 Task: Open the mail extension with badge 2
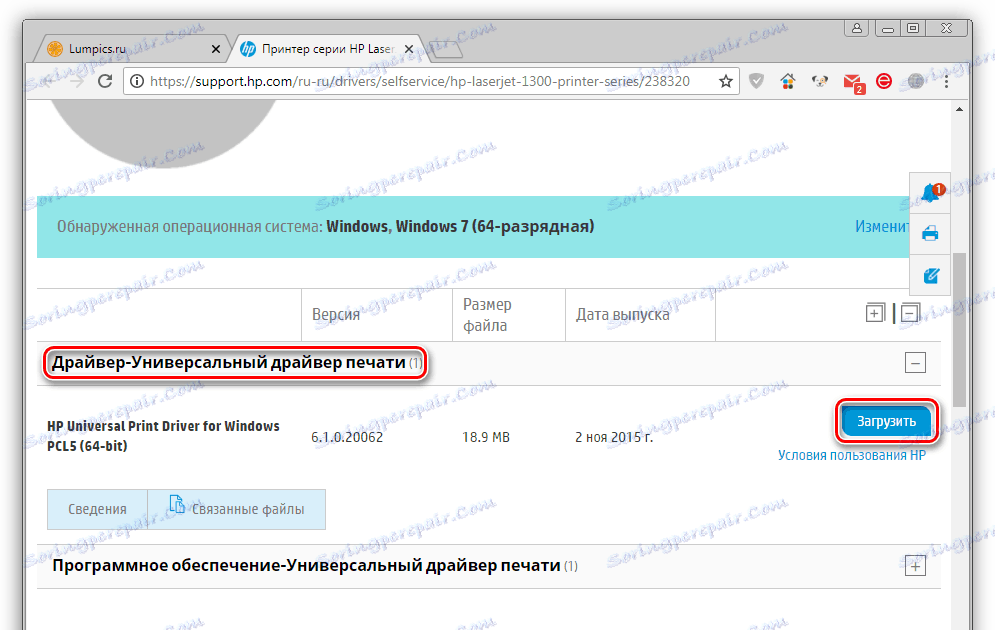[853, 82]
